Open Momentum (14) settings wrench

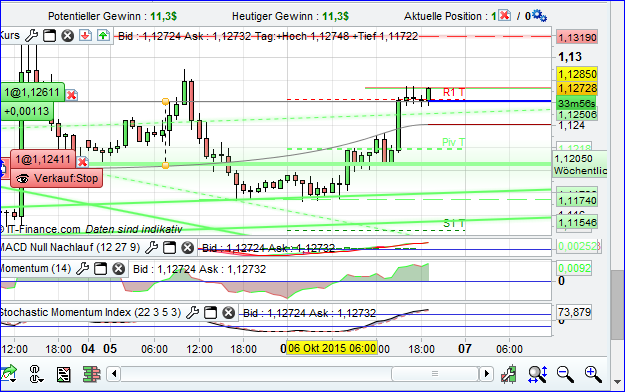tap(82, 269)
